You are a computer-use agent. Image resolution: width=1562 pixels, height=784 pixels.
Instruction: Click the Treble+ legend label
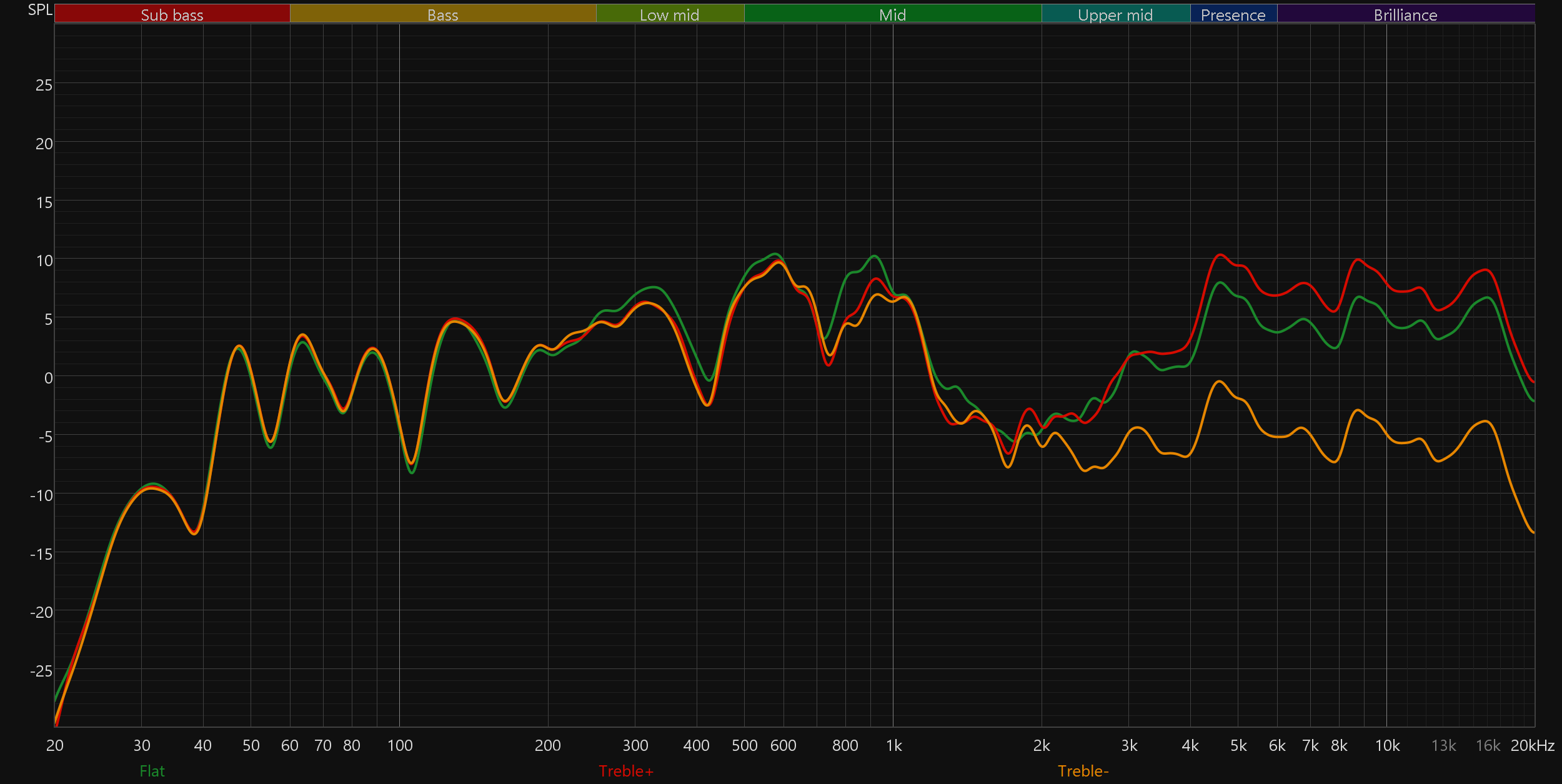click(626, 771)
